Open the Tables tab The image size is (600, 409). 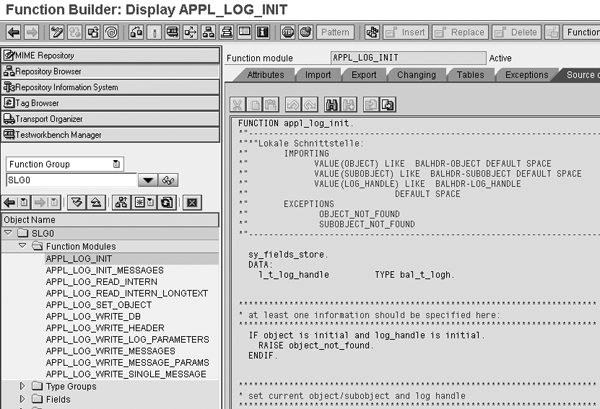470,75
